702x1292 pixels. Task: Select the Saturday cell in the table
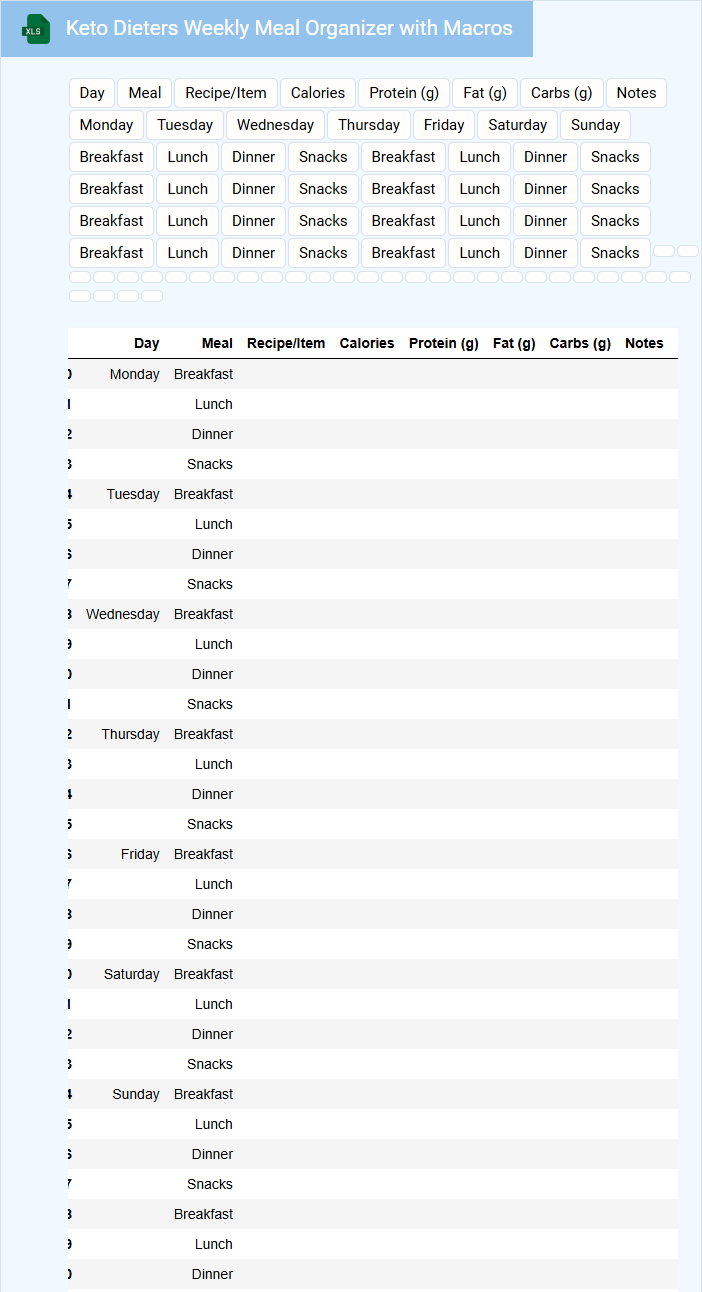tap(132, 974)
